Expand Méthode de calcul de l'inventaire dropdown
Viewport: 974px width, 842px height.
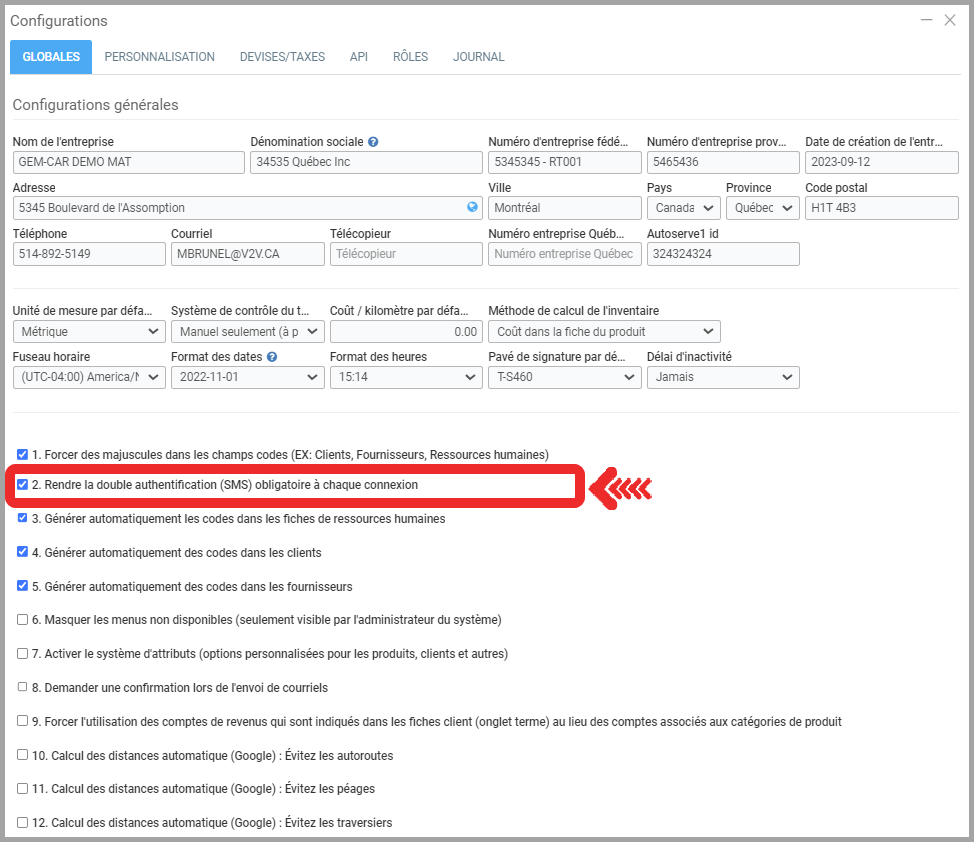603,331
